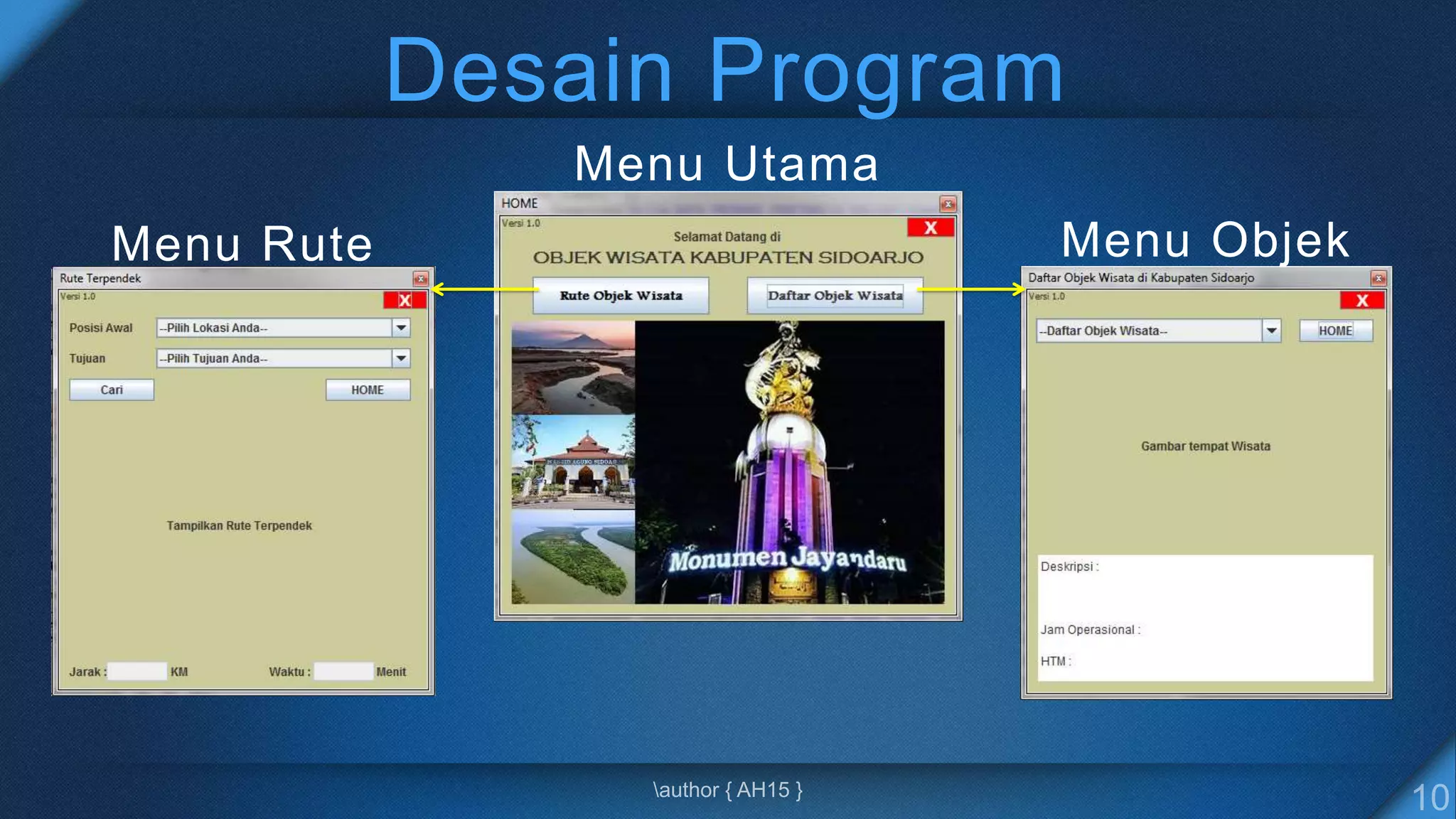Click red X in Daftar Objek window
The height and width of the screenshot is (819, 1456).
pos(1361,300)
